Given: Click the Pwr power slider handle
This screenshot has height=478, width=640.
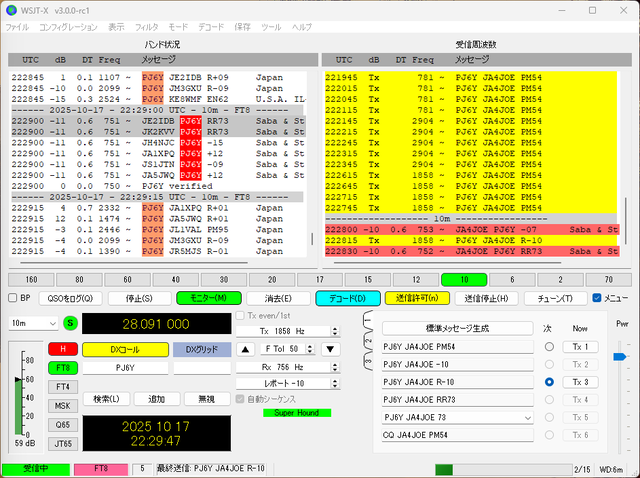Looking at the screenshot, I should 620,357.
